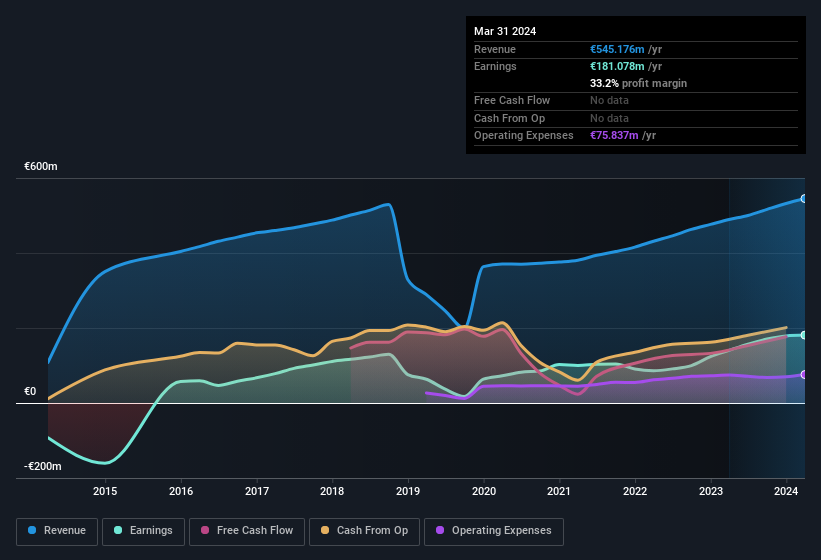Viewport: 821px width, 560px height.
Task: Toggle the Earnings legend button
Action: [143, 531]
